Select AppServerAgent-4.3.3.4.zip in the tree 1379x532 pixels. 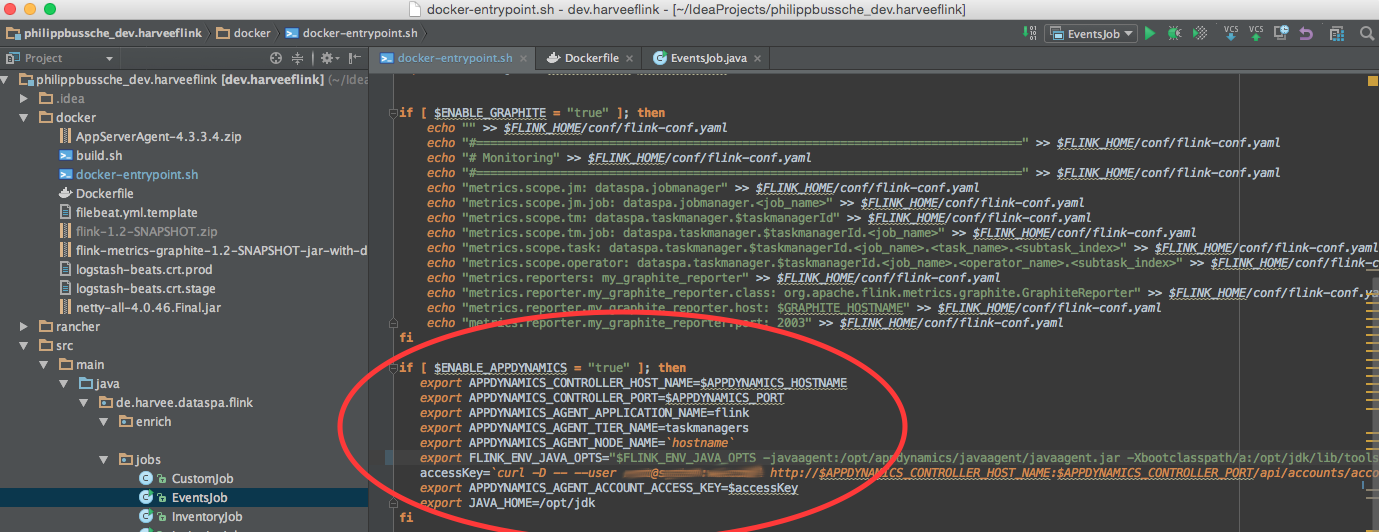coord(150,136)
